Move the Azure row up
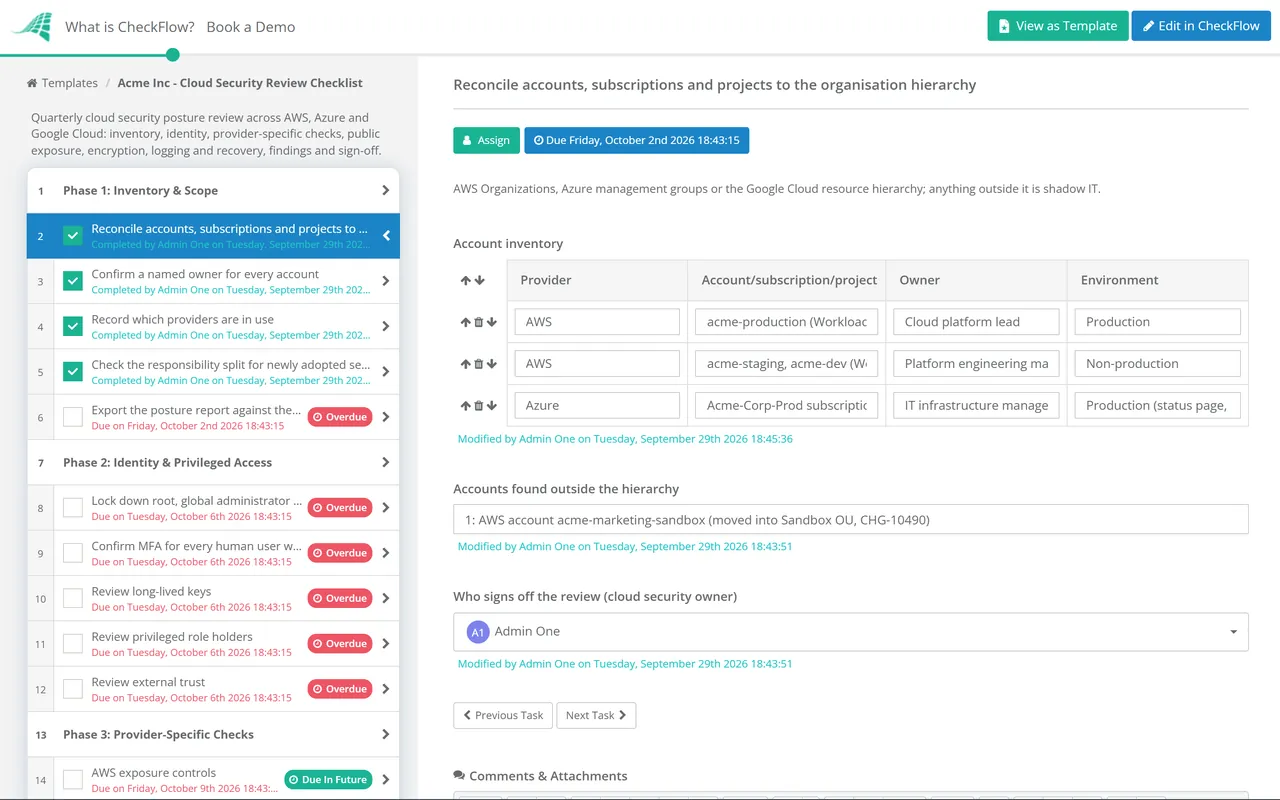The image size is (1280, 800). click(x=465, y=406)
